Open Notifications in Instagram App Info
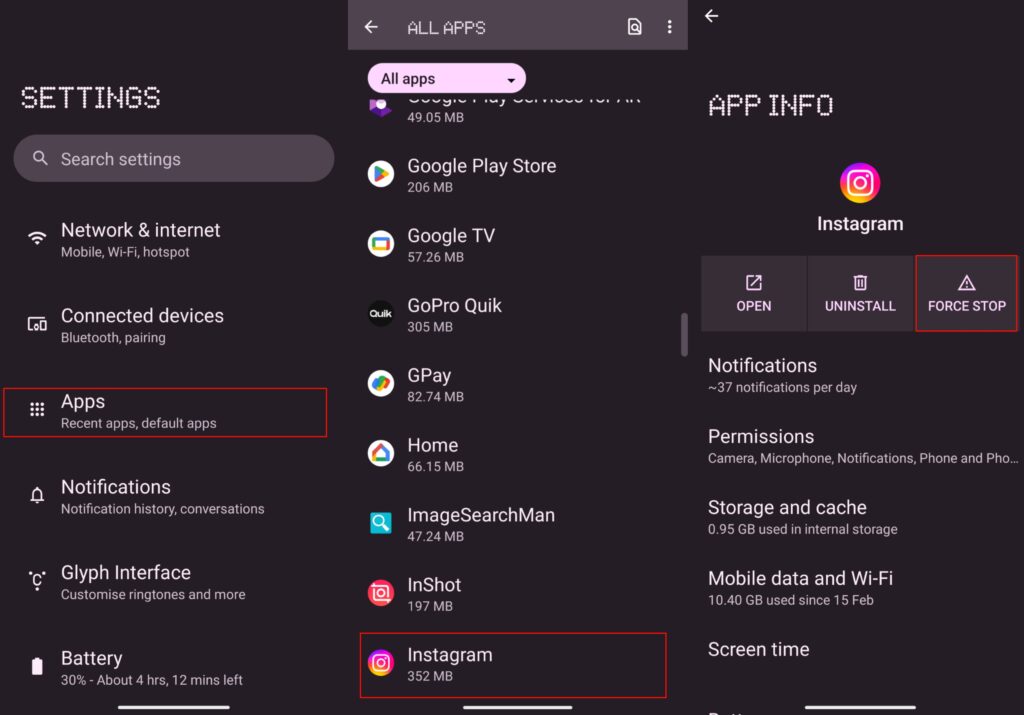The height and width of the screenshot is (715, 1024). click(x=859, y=375)
